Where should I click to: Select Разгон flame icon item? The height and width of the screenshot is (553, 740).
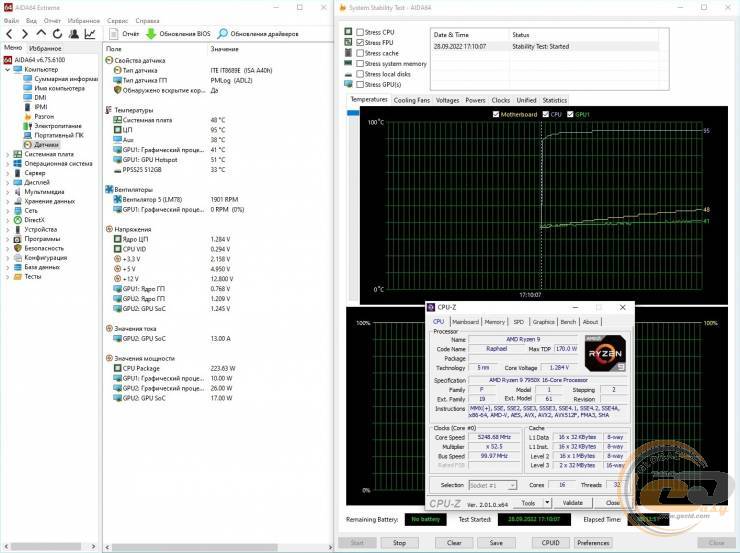(x=39, y=117)
